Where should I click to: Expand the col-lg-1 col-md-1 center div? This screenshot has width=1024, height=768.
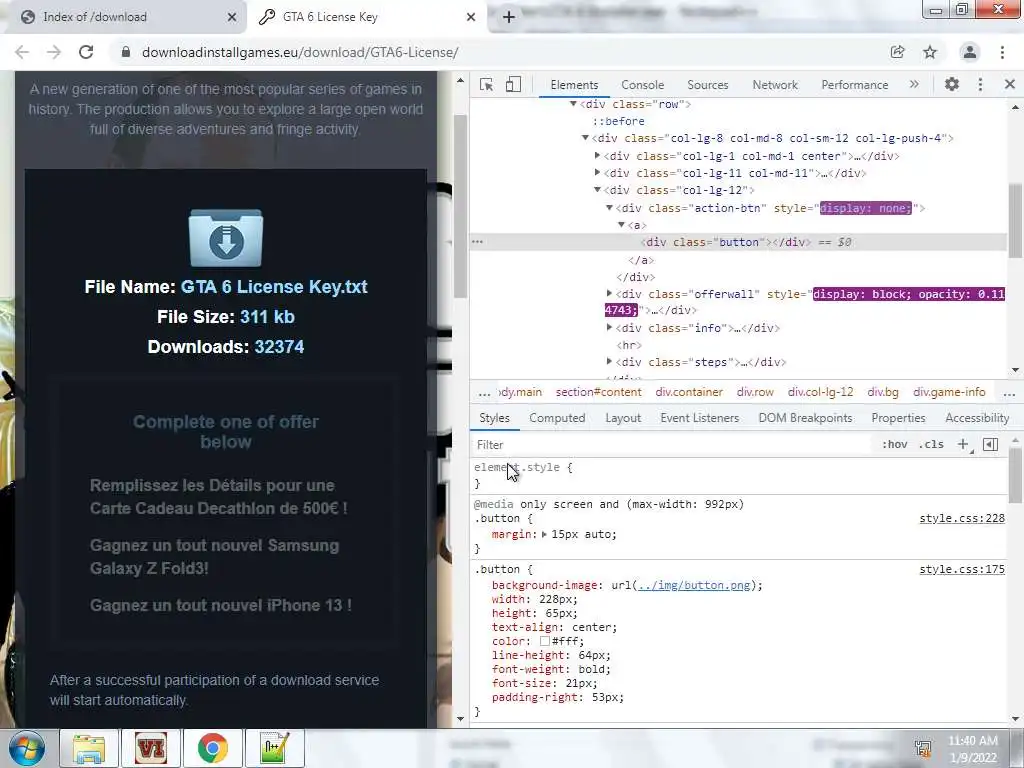pos(597,155)
